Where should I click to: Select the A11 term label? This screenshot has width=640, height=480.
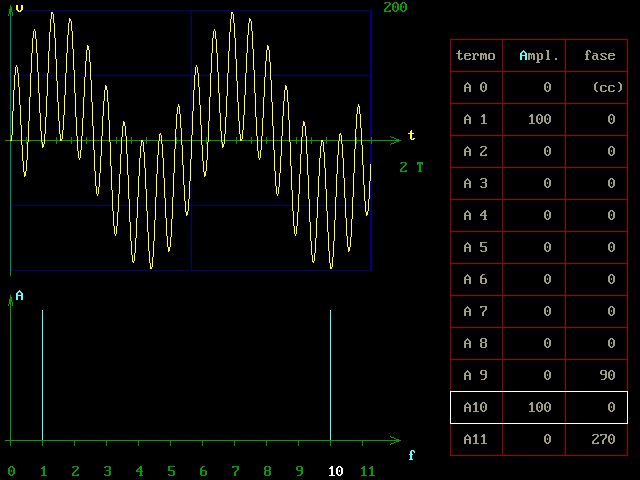pos(476,440)
